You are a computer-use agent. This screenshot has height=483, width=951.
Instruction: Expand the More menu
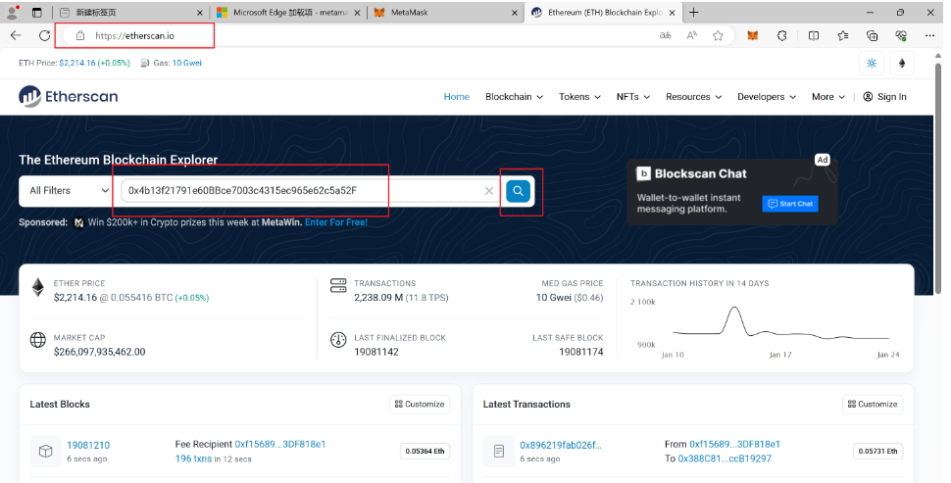tap(828, 96)
